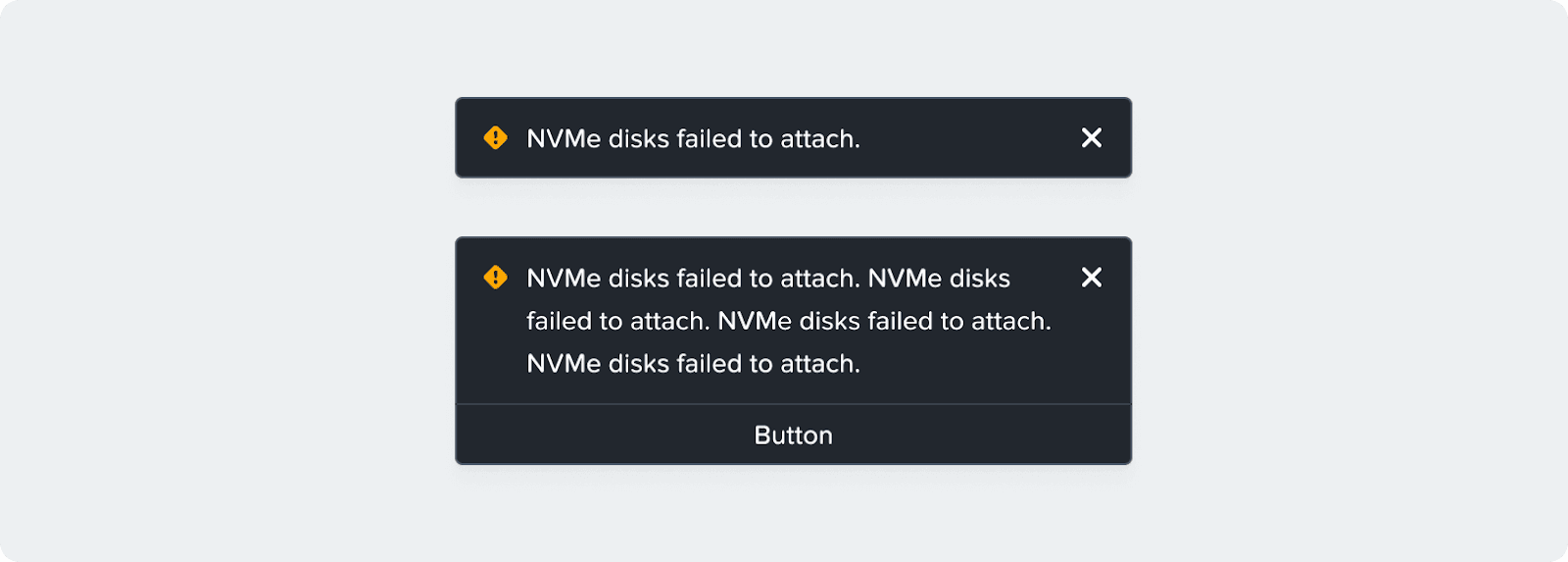Viewport: 1568px width, 562px height.
Task: Click the warning icon in the single-line toast
Action: 496,137
